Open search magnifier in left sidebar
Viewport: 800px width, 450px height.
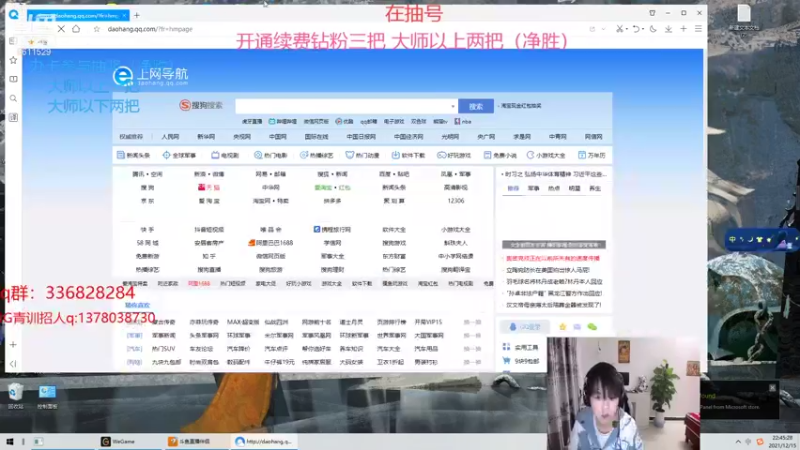click(x=13, y=98)
